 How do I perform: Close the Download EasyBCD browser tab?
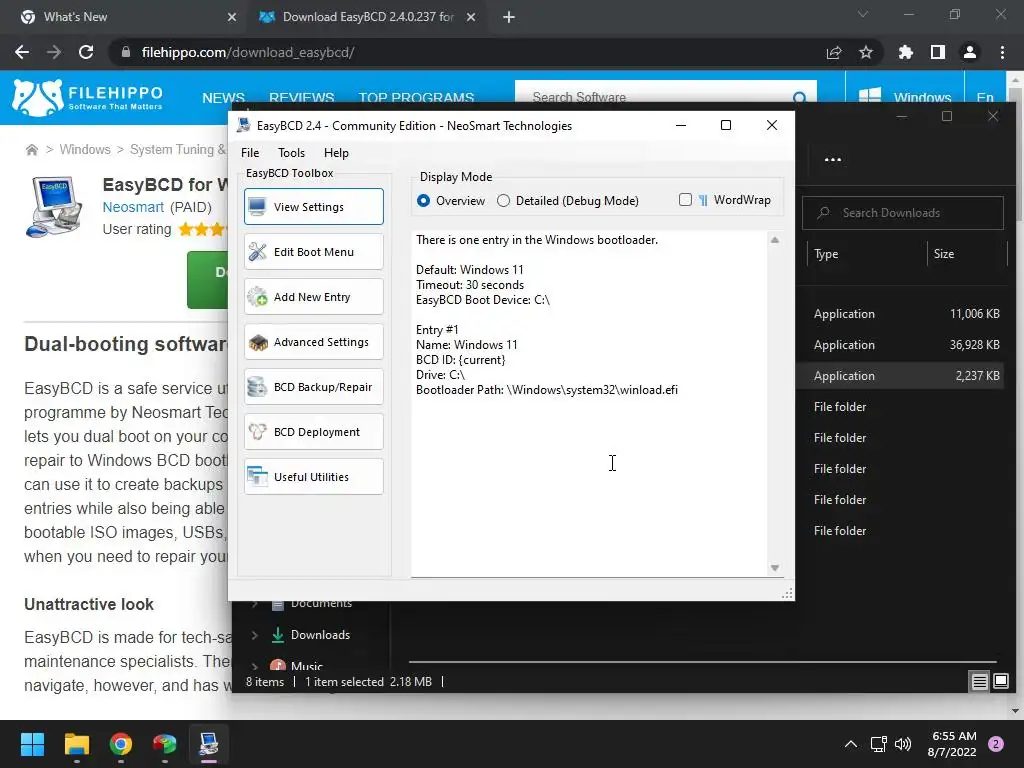(471, 17)
